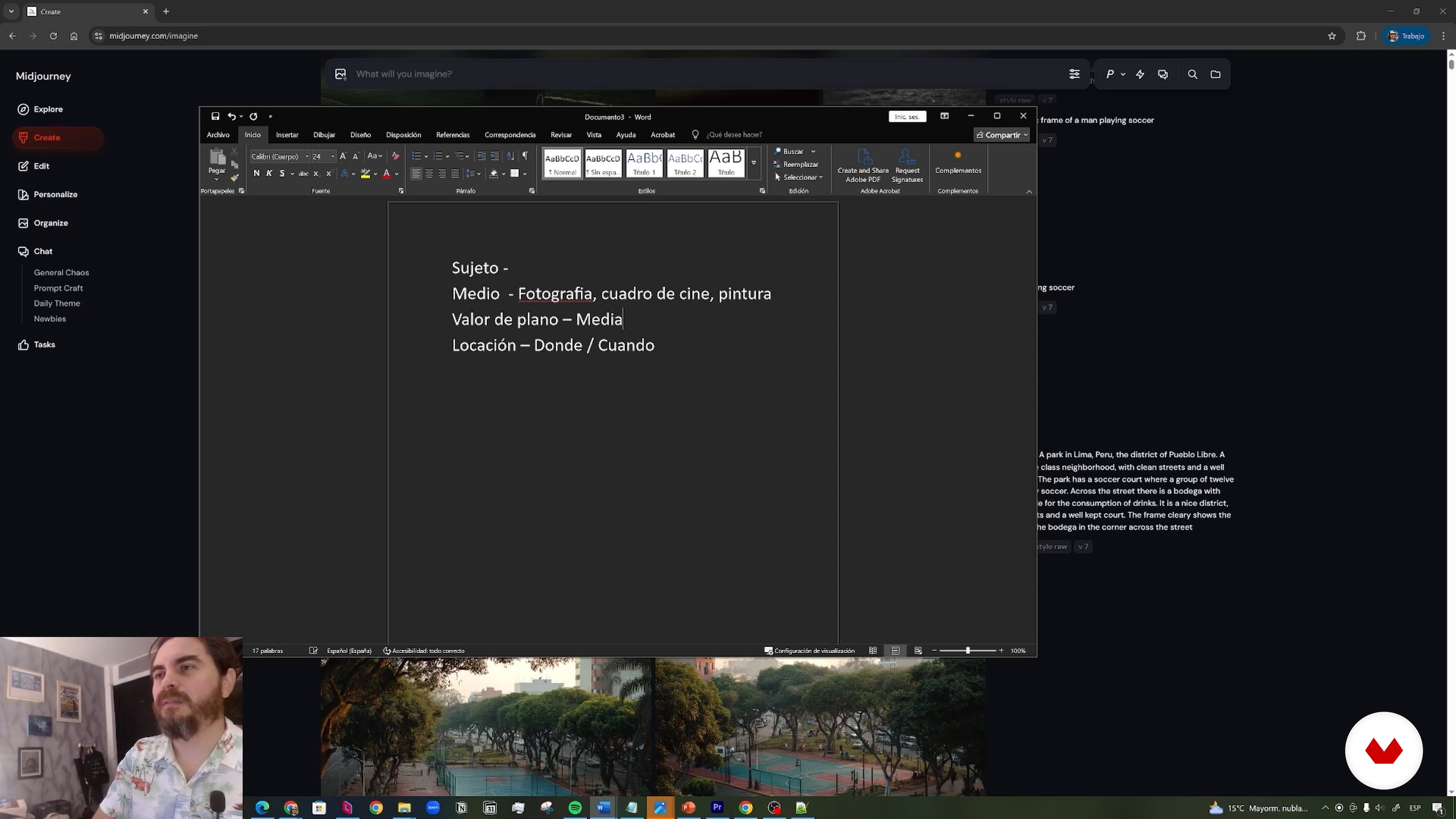Decrease the paragraph indent
Image resolution: width=1456 pixels, height=819 pixels.
pyautogui.click(x=482, y=156)
